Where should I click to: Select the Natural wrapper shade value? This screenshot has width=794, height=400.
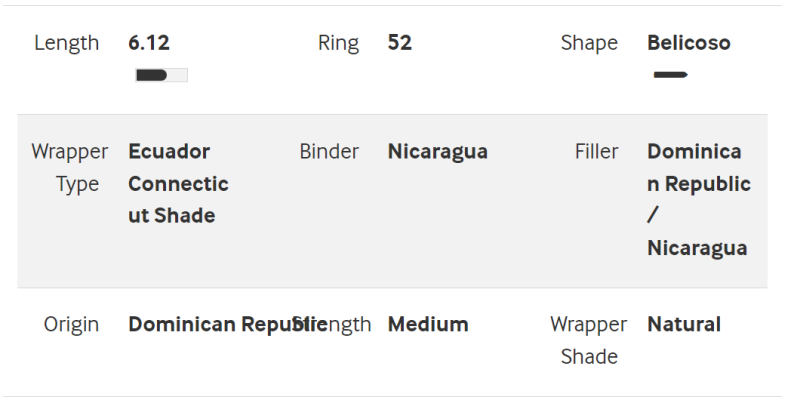click(684, 325)
